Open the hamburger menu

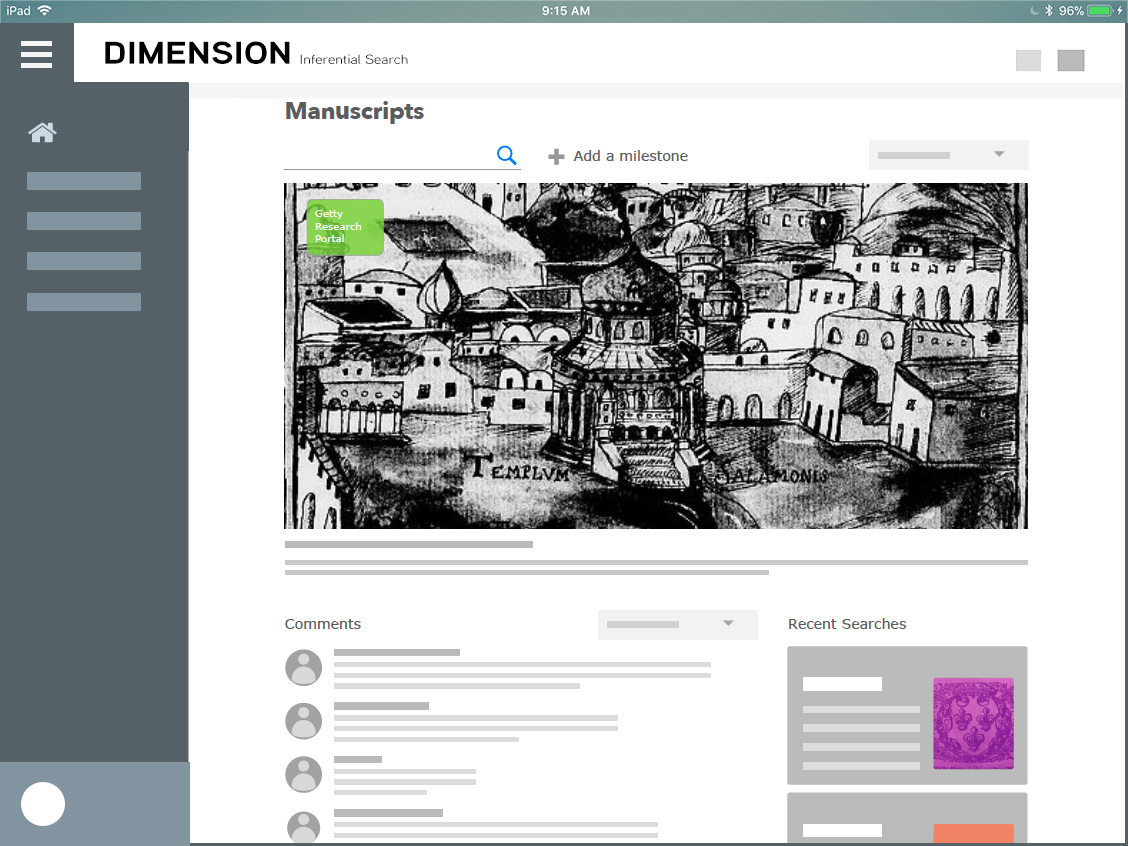pos(36,54)
